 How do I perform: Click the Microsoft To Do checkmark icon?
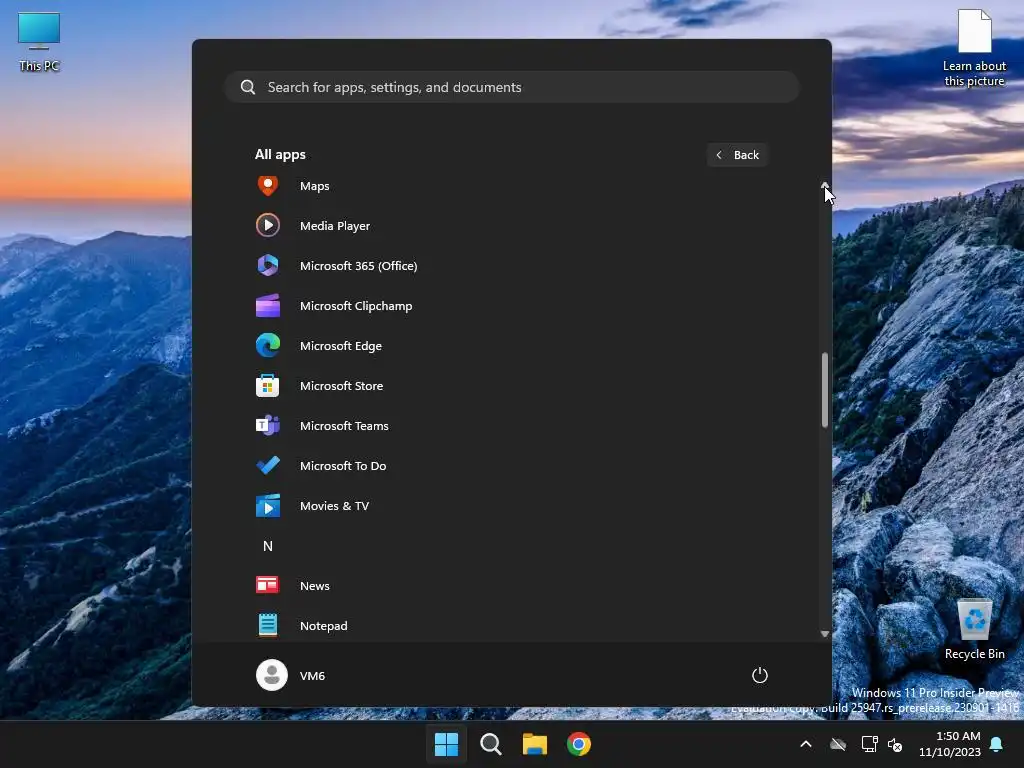268,466
